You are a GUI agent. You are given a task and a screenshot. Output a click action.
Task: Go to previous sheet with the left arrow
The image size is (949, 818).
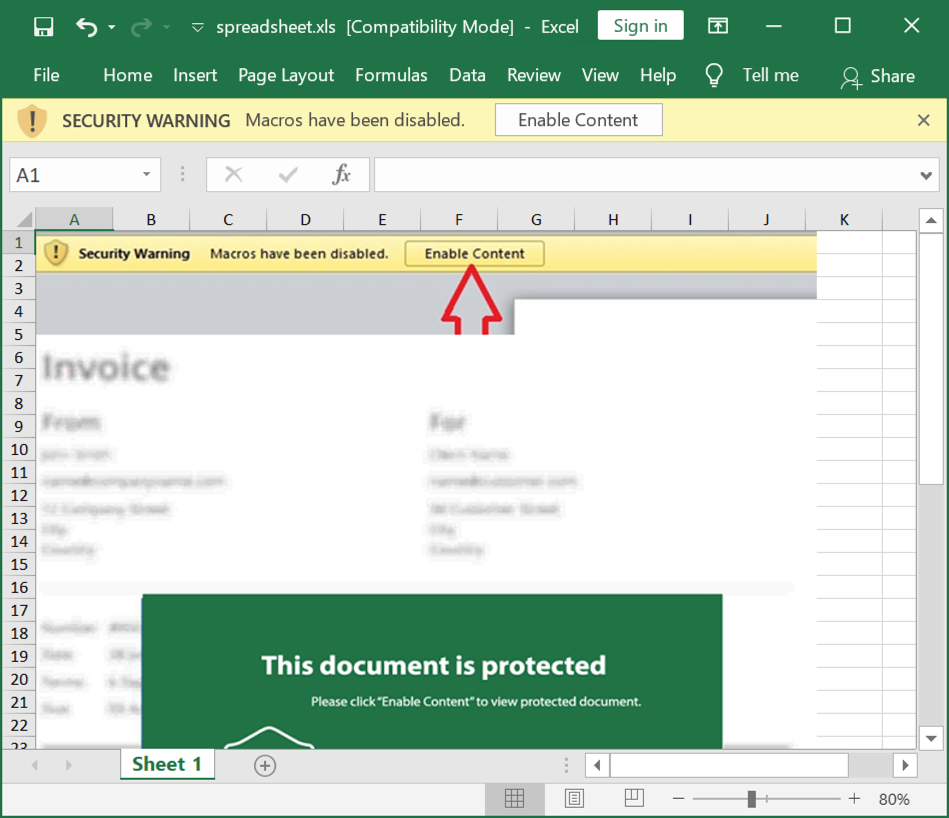tap(34, 765)
